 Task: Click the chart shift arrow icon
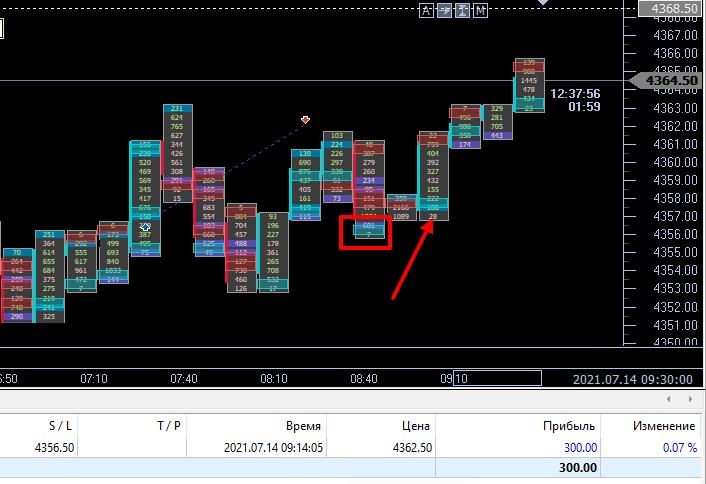click(x=444, y=10)
